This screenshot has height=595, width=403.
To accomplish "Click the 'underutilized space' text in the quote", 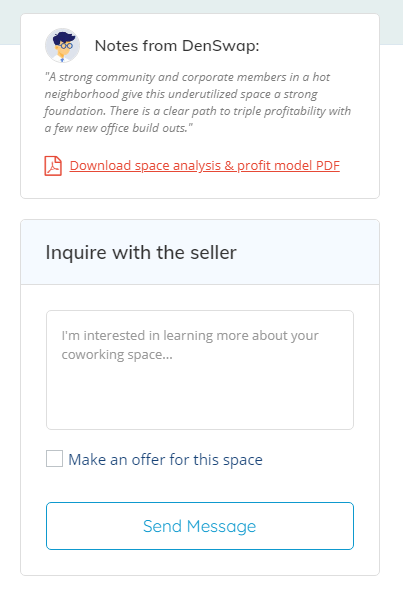I will coord(220,94).
